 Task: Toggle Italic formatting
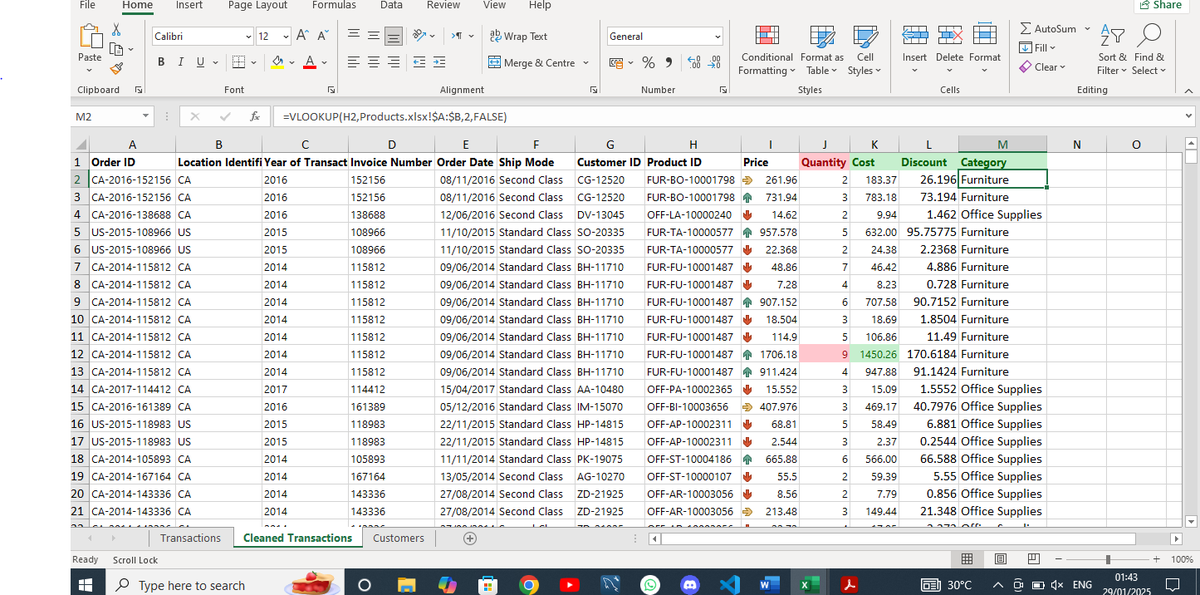[179, 63]
